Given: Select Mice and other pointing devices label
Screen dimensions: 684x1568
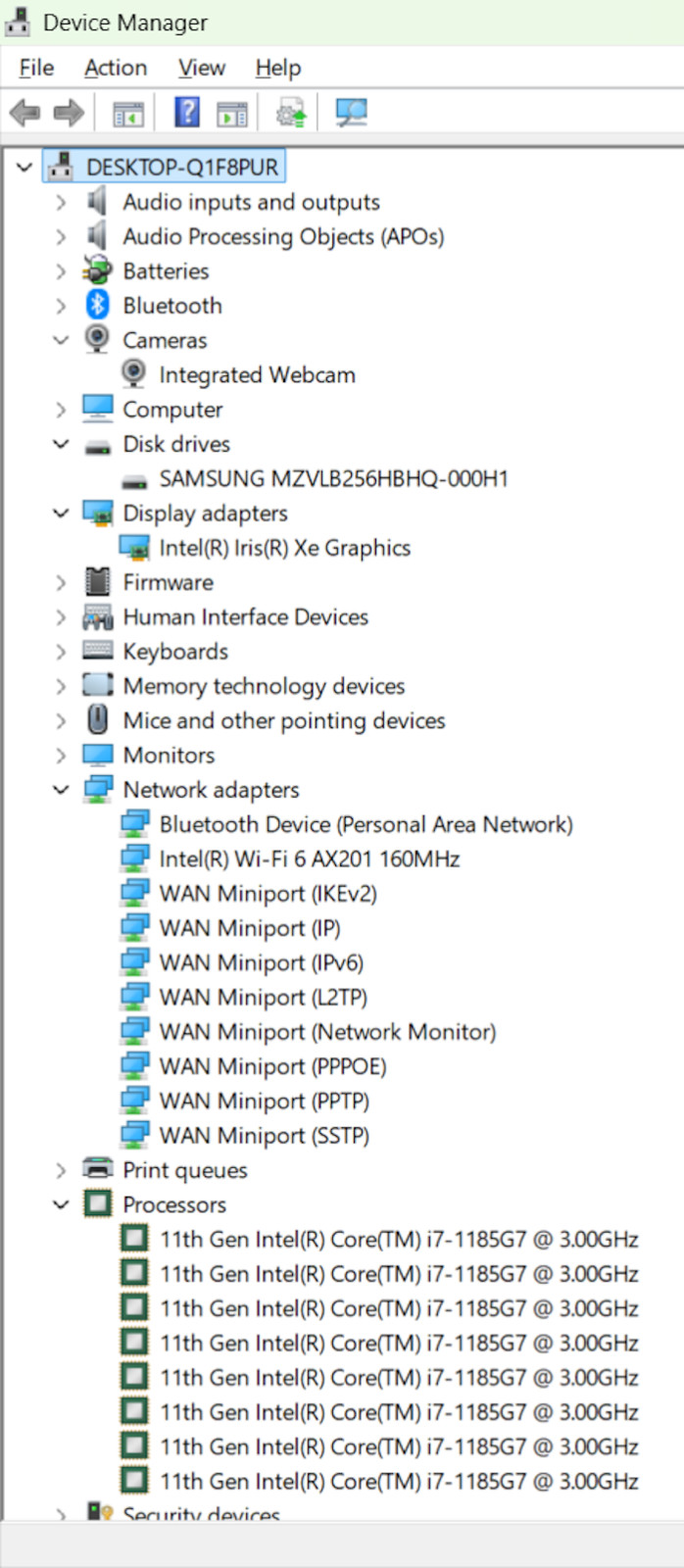Looking at the screenshot, I should (284, 720).
